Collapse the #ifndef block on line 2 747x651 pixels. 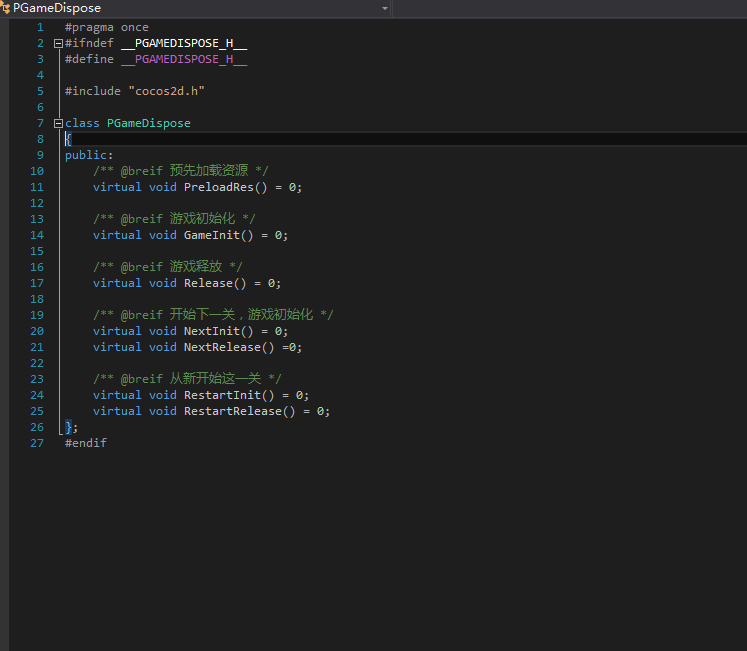click(58, 43)
